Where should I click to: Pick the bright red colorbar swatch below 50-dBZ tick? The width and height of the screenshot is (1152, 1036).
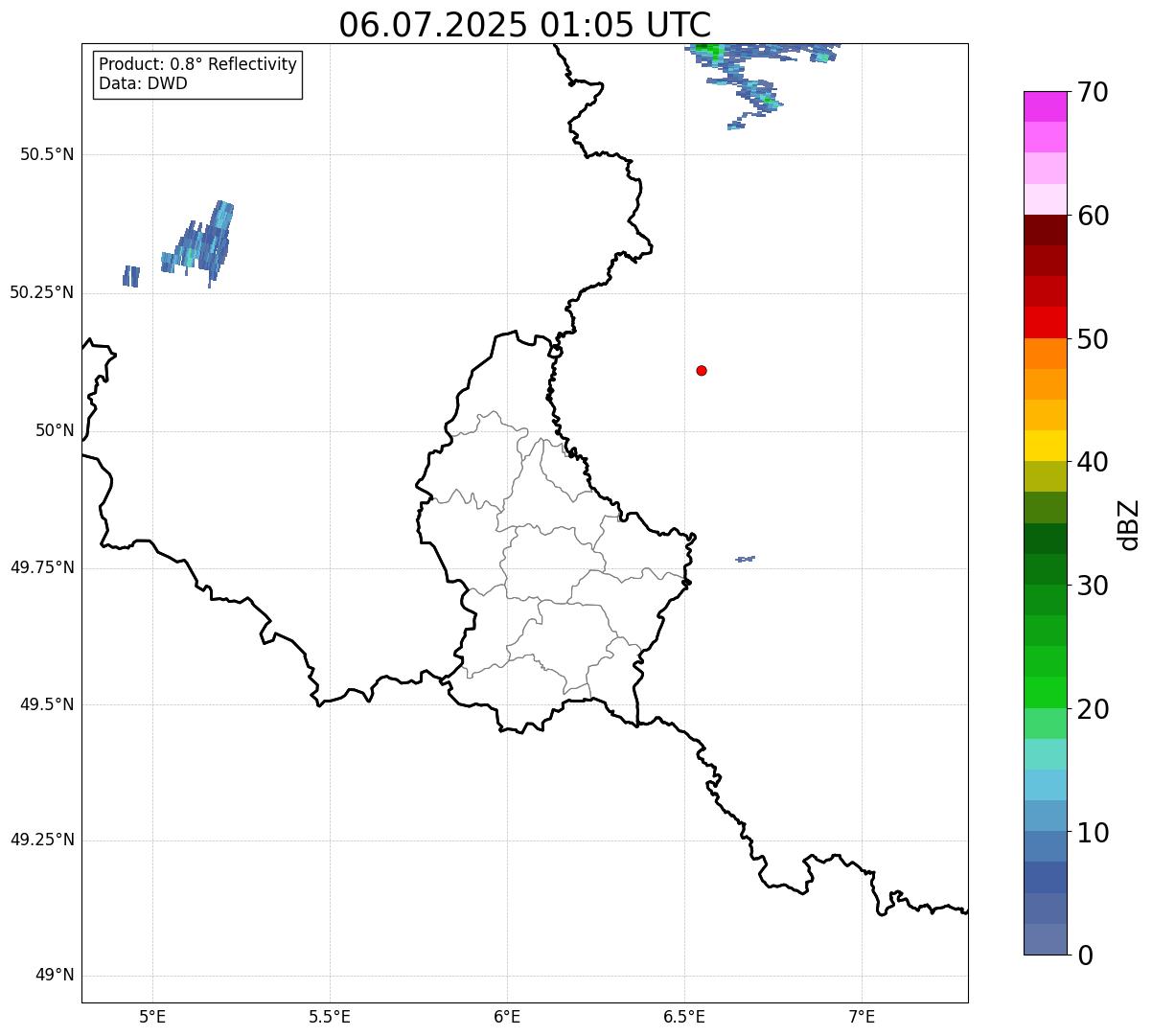tap(1045, 323)
